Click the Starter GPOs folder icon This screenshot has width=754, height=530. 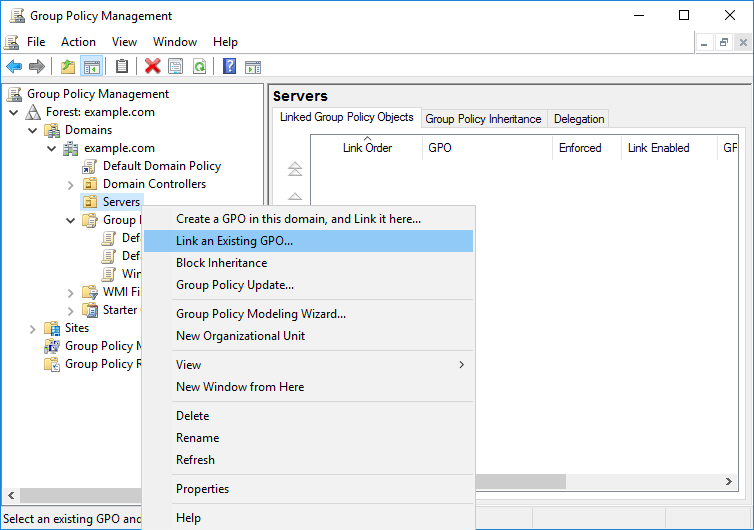[x=90, y=310]
